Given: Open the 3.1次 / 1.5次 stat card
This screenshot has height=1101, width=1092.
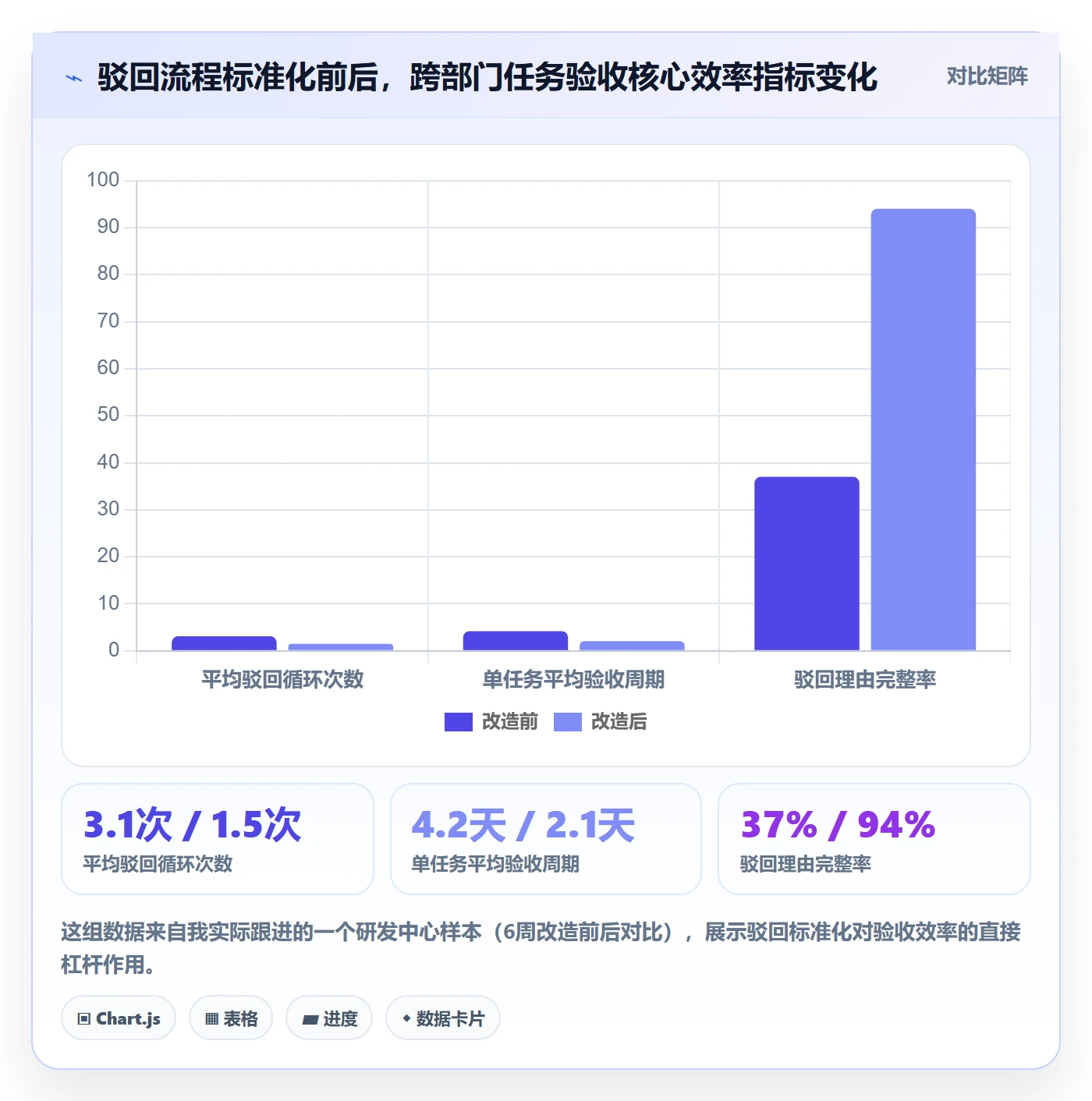Looking at the screenshot, I should [218, 839].
